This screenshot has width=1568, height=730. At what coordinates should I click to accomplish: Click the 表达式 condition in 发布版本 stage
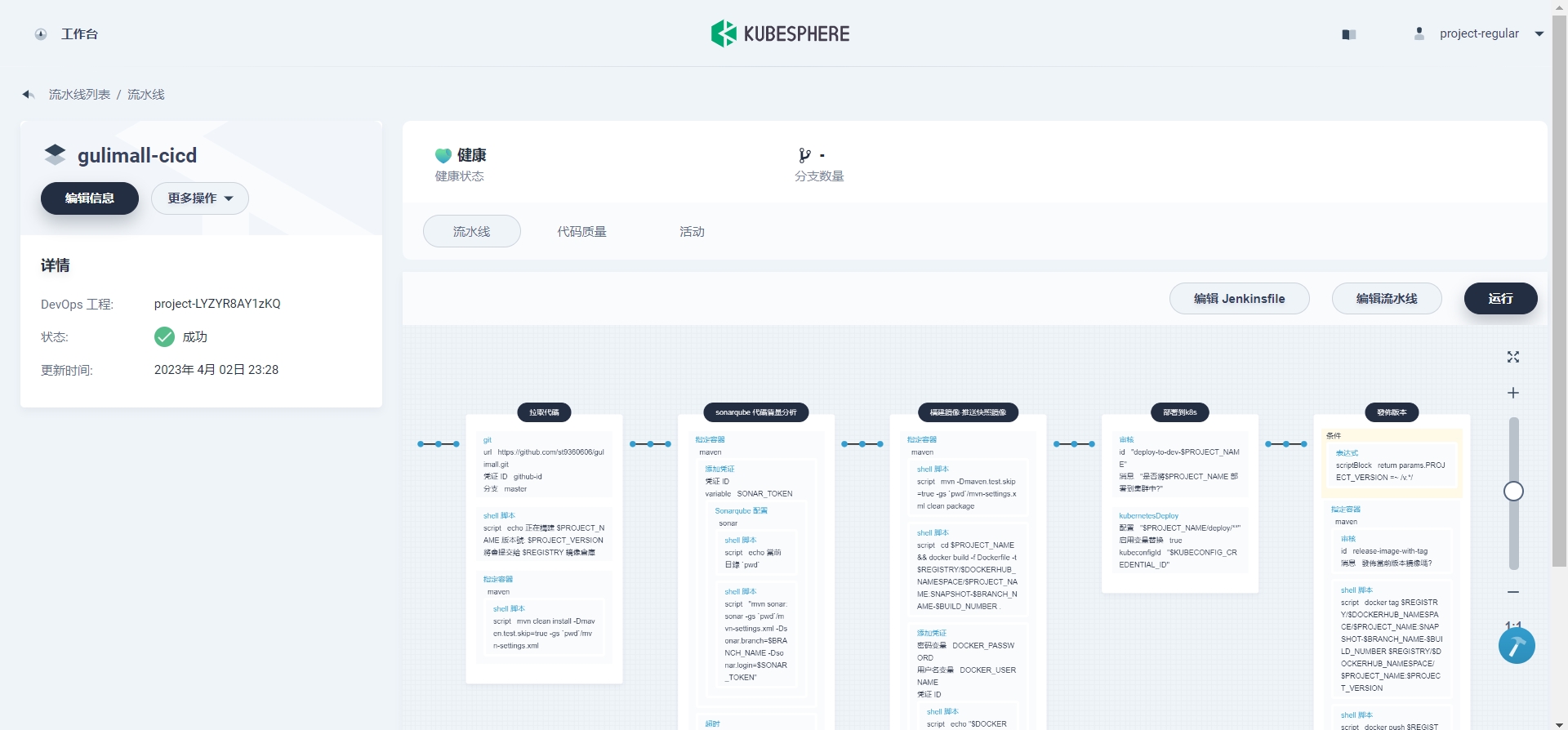1392,465
